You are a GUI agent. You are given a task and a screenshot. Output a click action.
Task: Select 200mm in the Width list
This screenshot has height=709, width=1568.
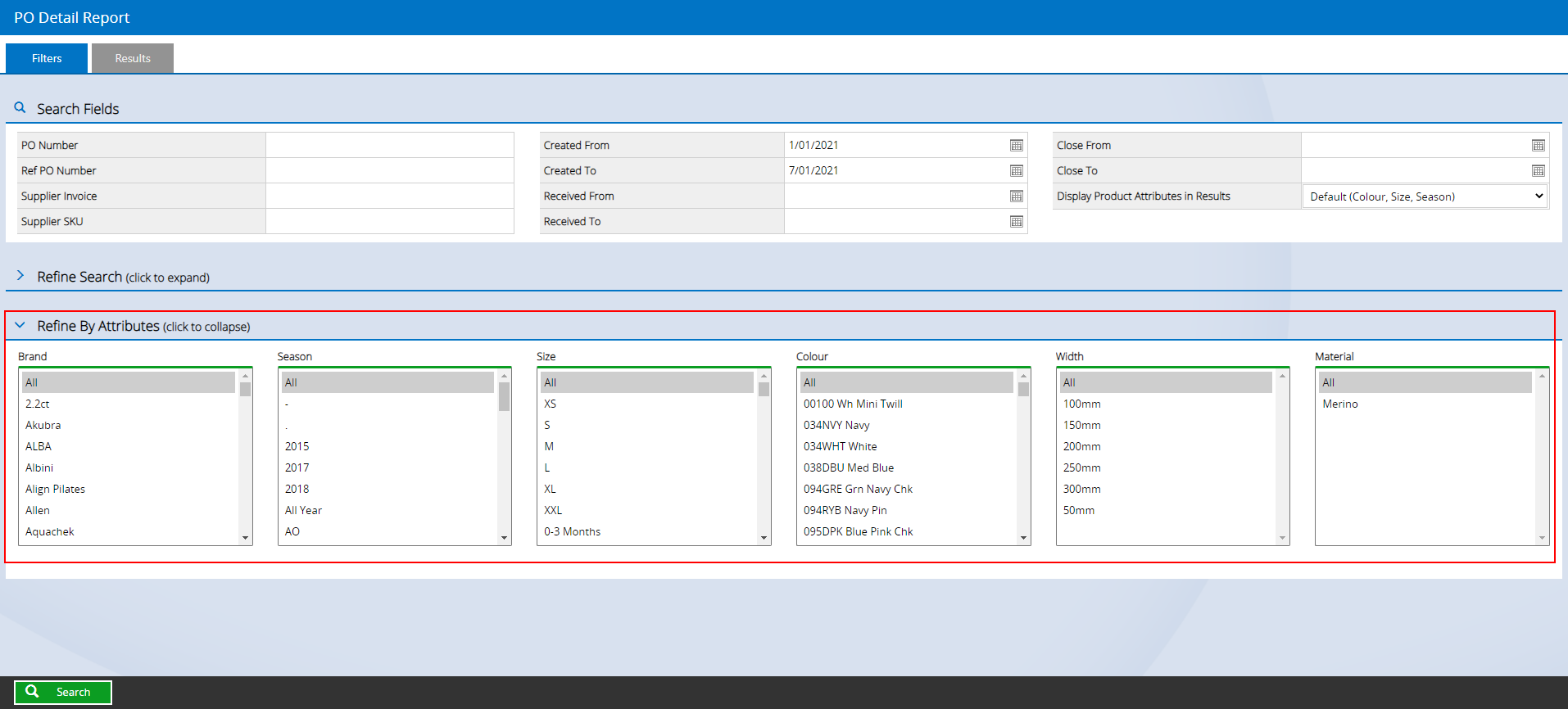[x=1166, y=446]
